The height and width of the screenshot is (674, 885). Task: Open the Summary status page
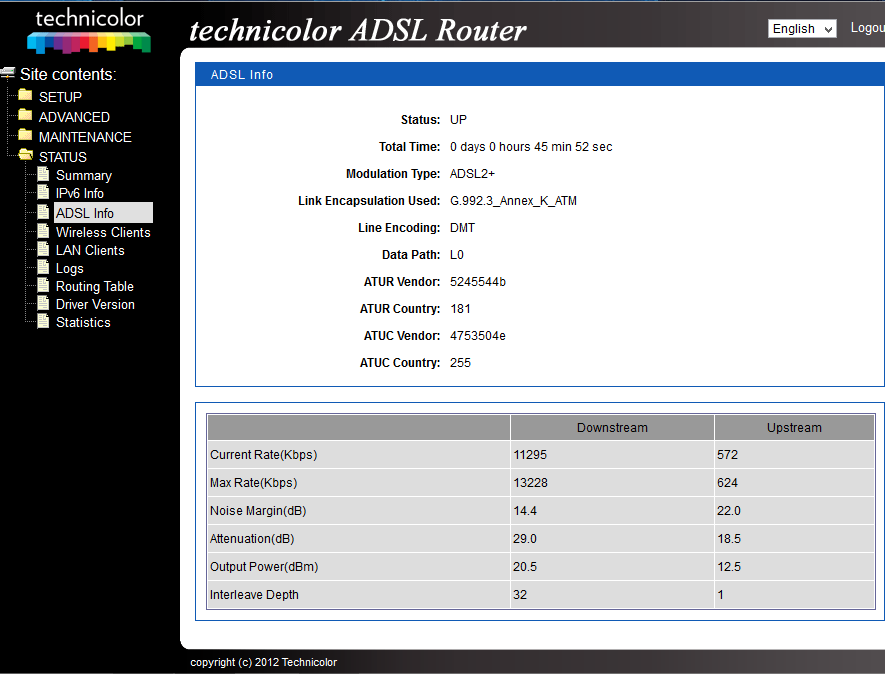pos(84,176)
